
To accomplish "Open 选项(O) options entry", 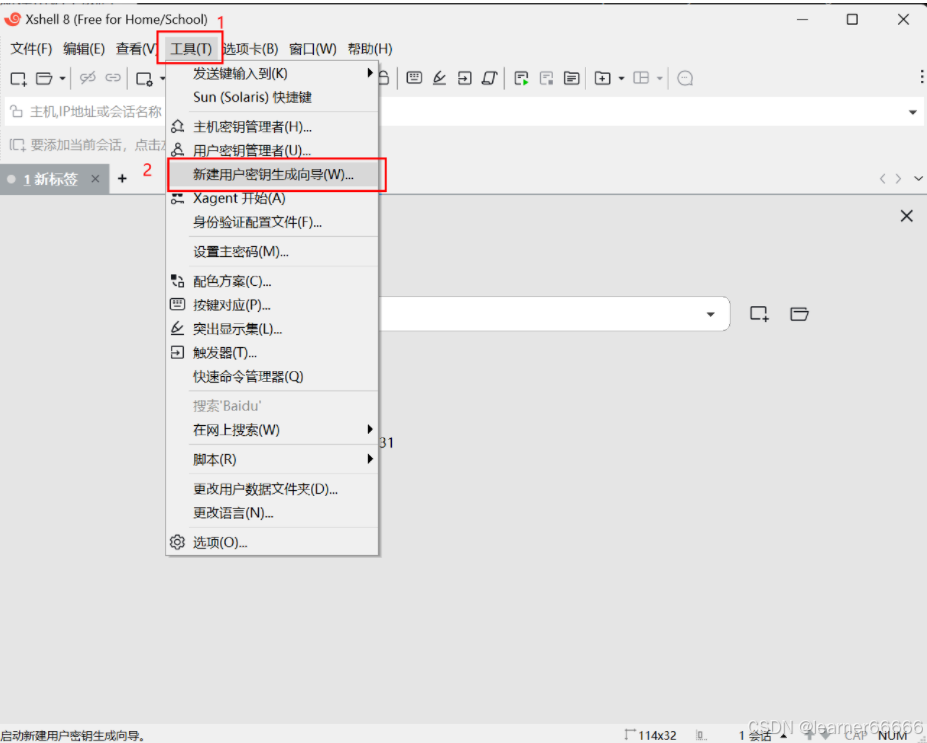I will point(272,542).
